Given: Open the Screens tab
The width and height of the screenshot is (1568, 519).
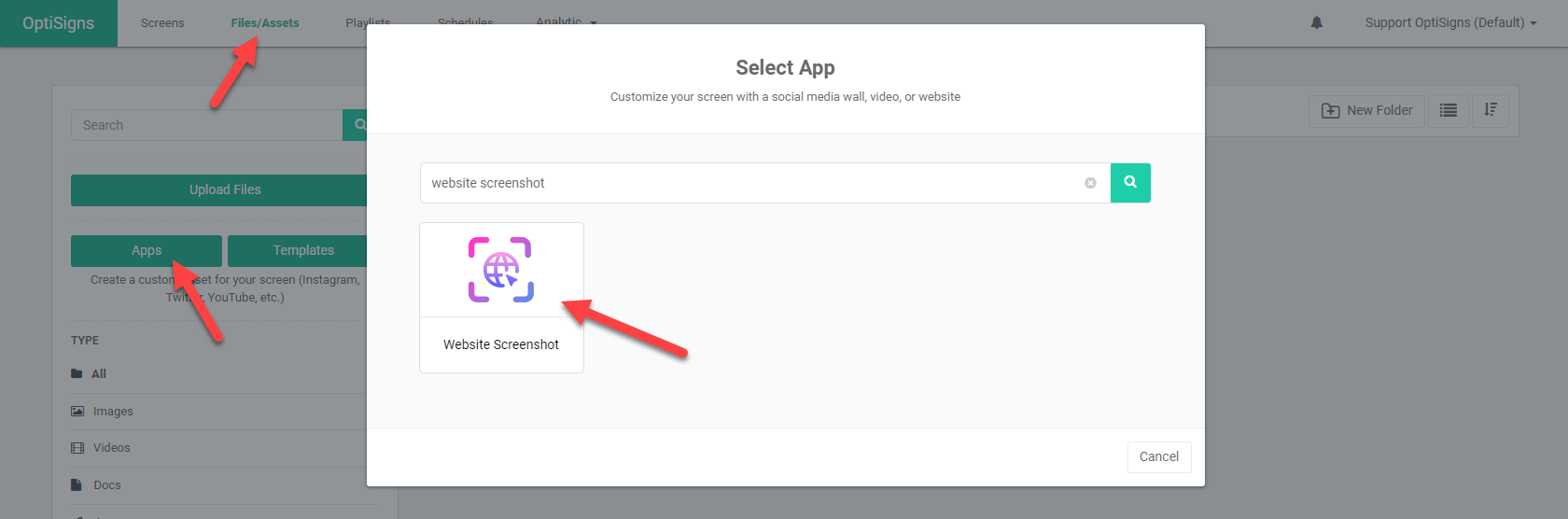Looking at the screenshot, I should tap(162, 22).
